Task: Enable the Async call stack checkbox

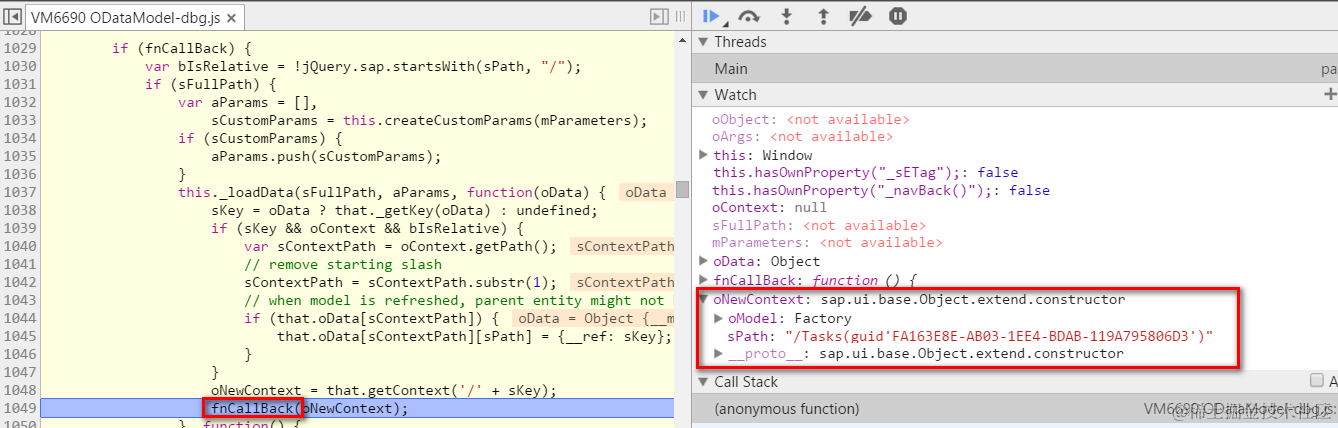Action: click(x=1317, y=381)
